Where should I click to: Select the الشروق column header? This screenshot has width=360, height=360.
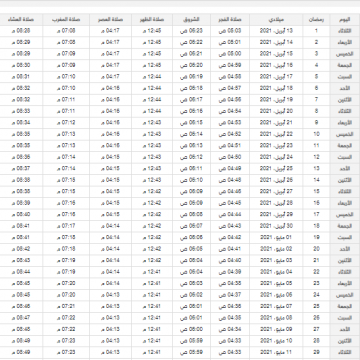[x=191, y=19]
